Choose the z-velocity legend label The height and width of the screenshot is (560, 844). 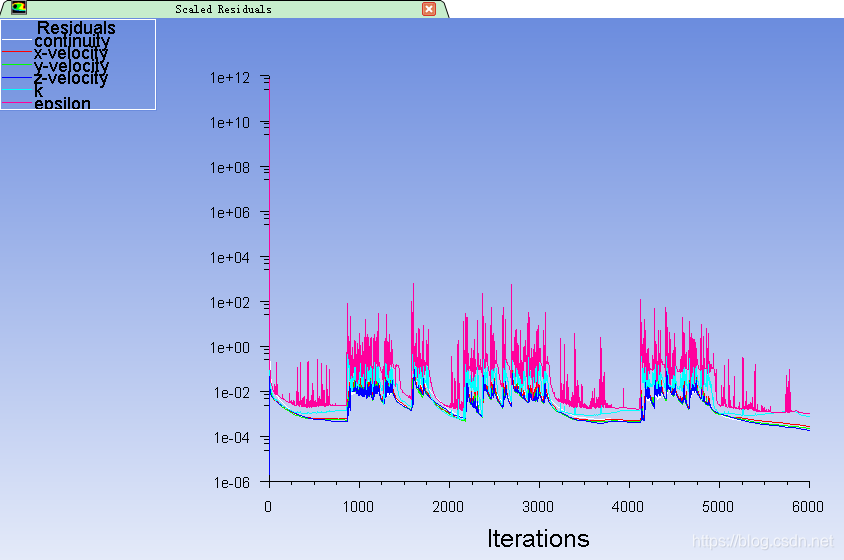click(71, 79)
